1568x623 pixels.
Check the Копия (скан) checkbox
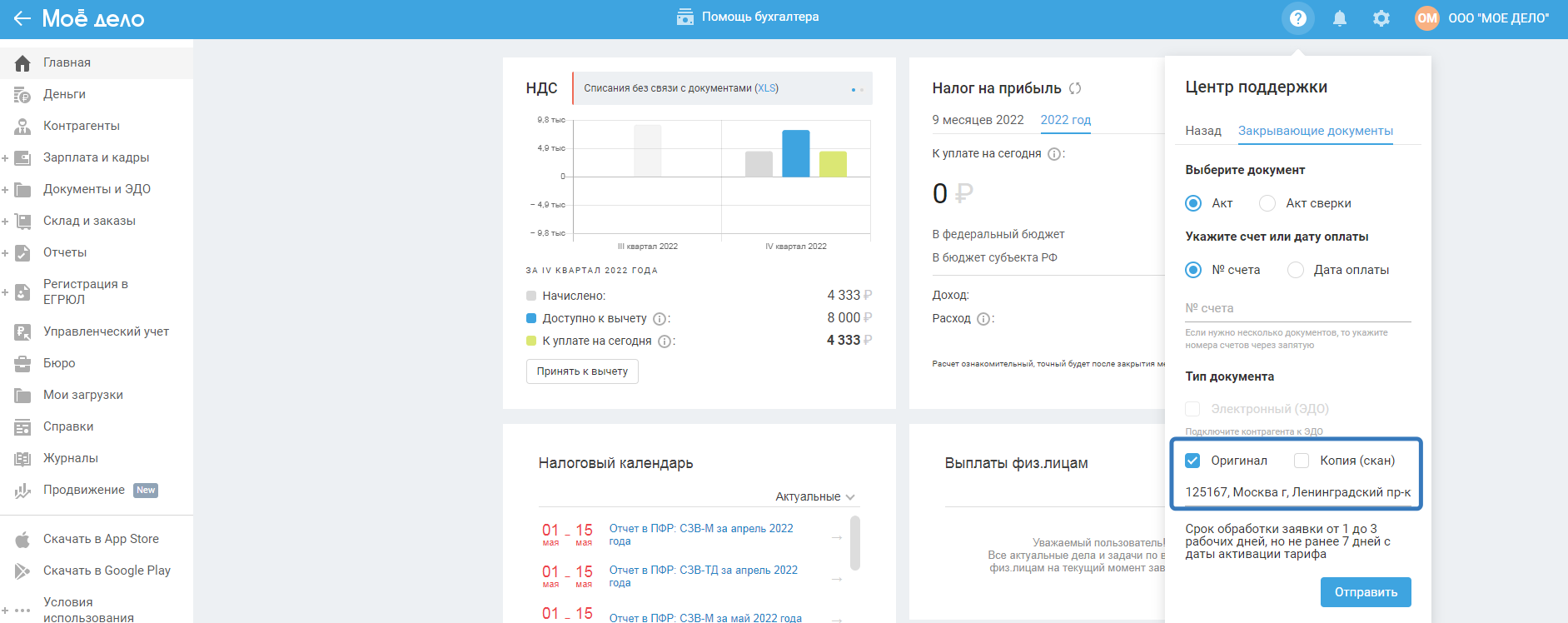pyautogui.click(x=1302, y=461)
